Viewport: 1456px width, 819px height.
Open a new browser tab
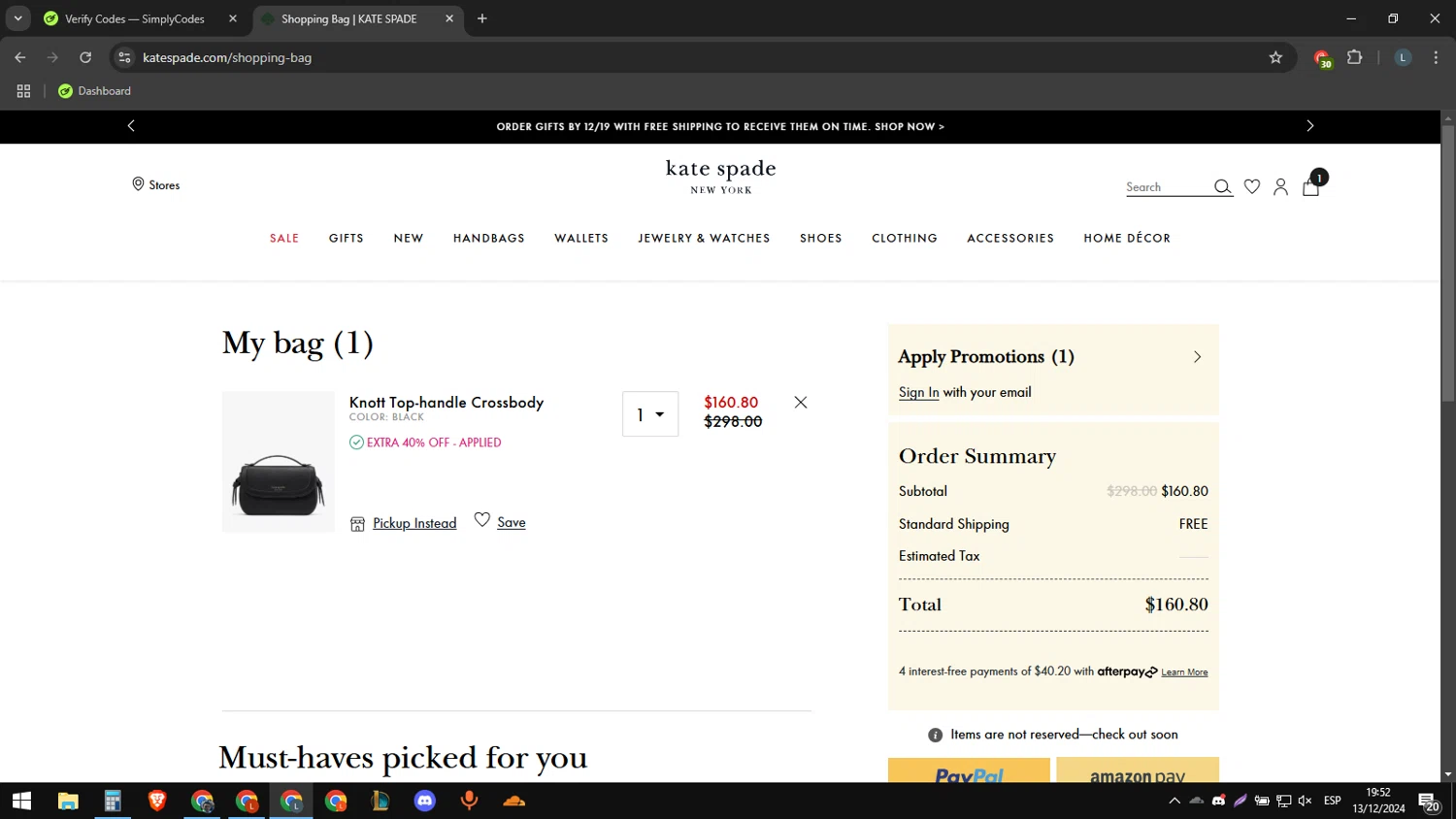pos(482,18)
